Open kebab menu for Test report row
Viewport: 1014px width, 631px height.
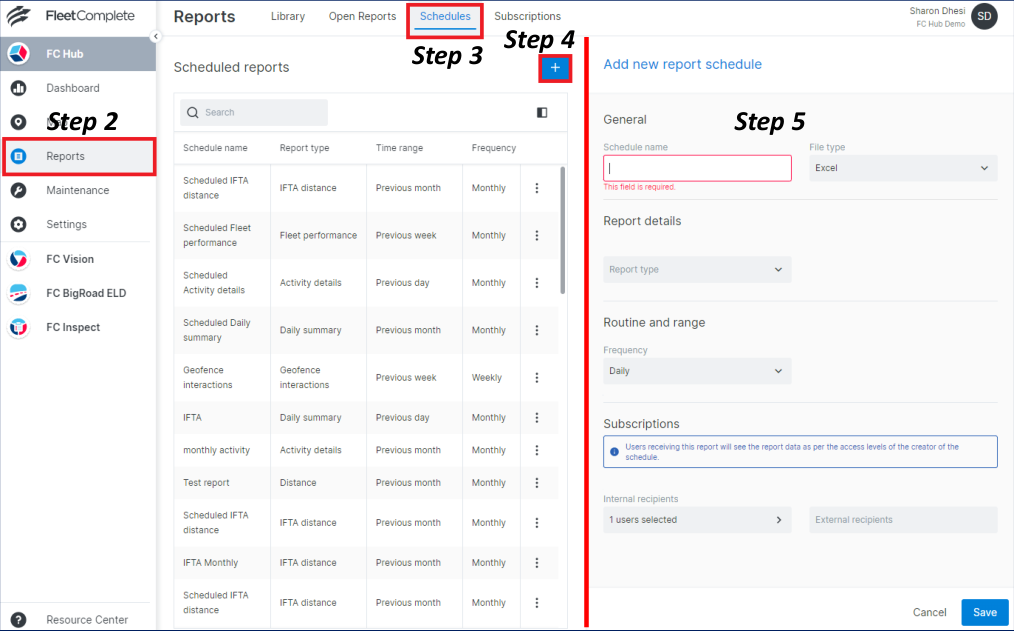click(x=537, y=483)
